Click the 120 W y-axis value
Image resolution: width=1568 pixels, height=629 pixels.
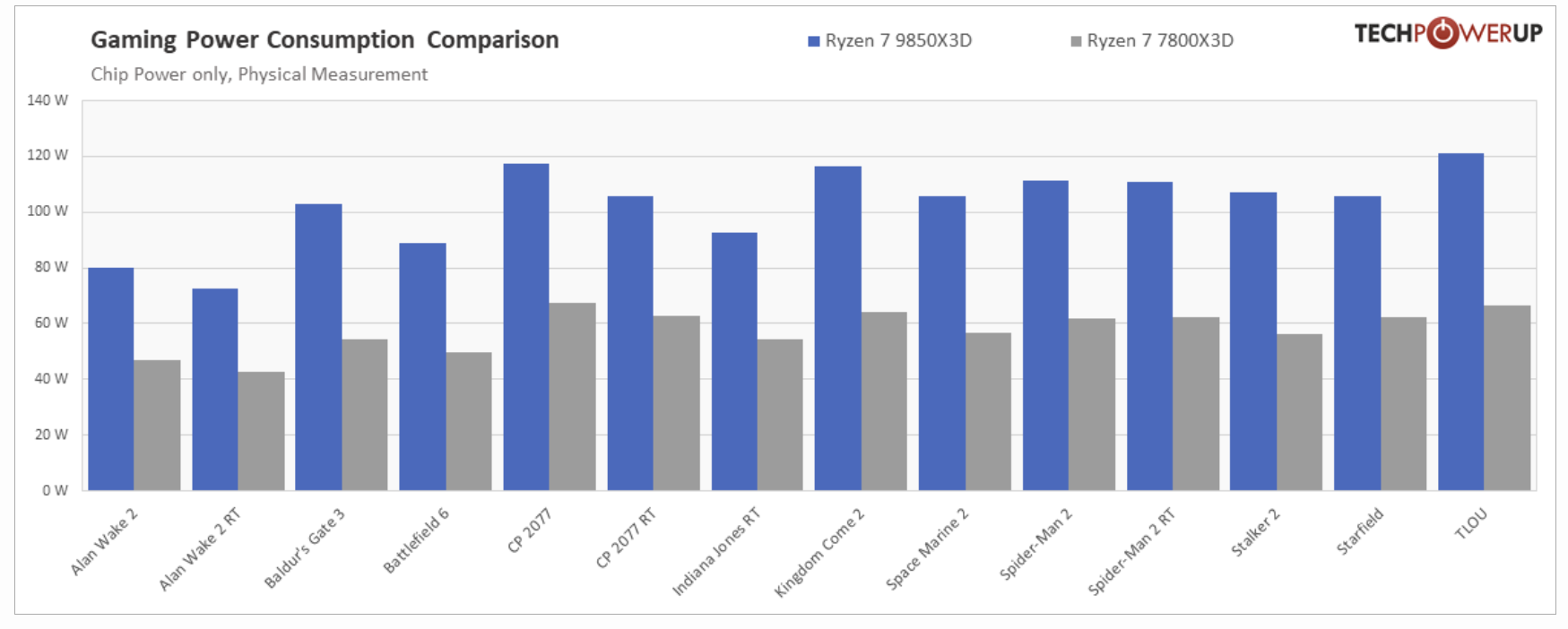(x=48, y=156)
